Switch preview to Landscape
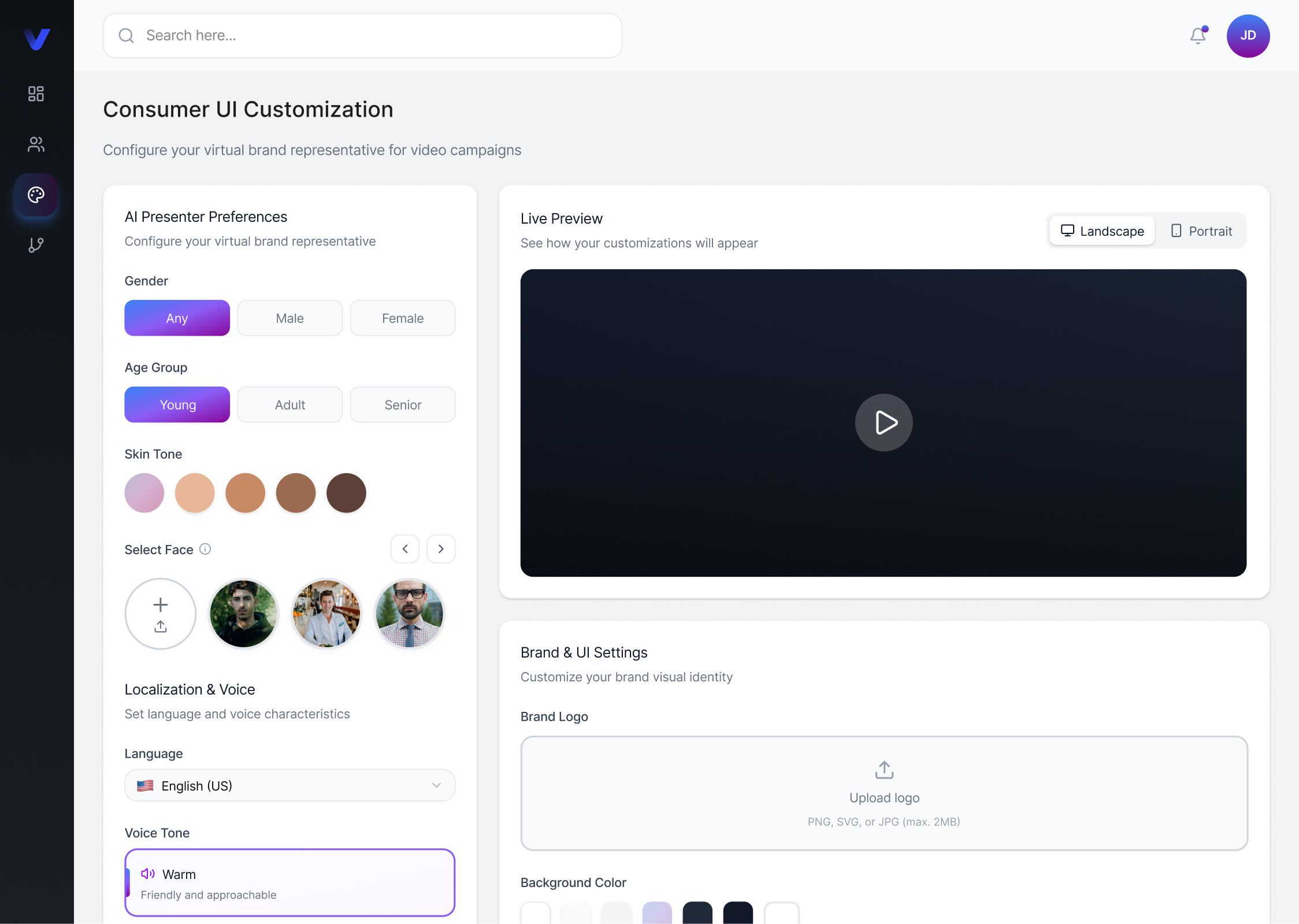The width and height of the screenshot is (1299, 924). pyautogui.click(x=1102, y=231)
